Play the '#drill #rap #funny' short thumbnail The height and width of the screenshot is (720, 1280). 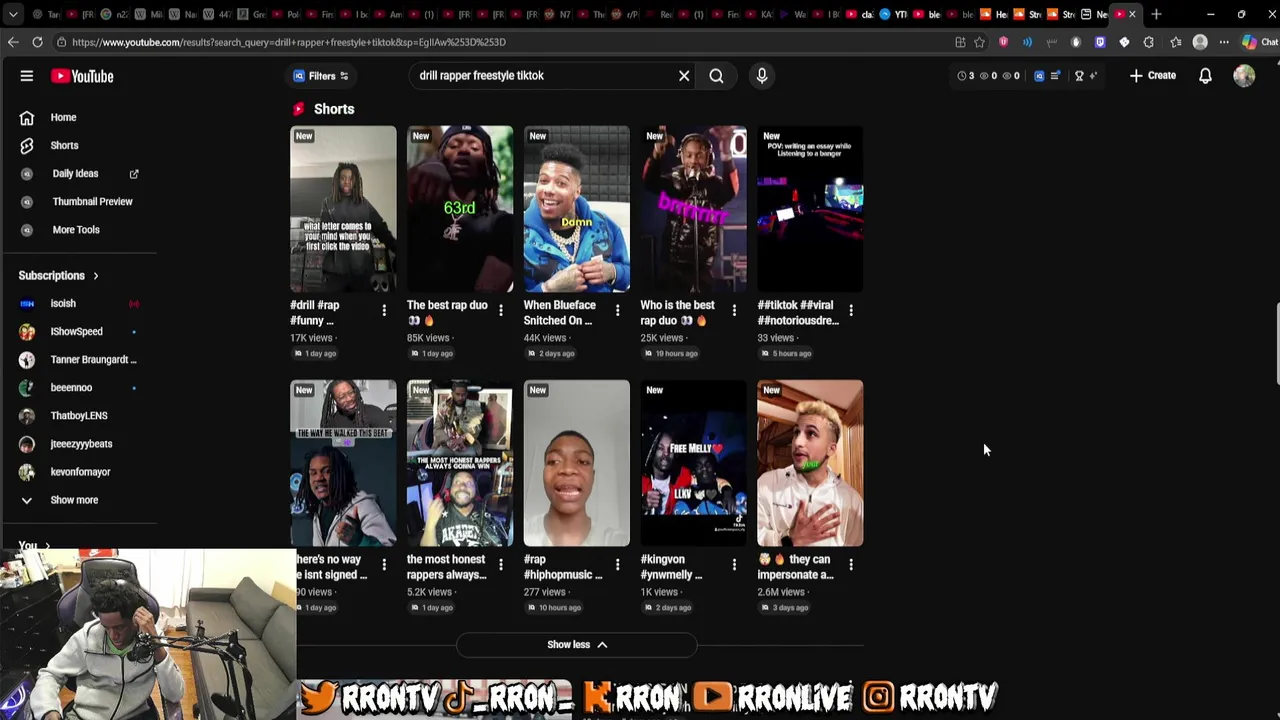pos(343,209)
